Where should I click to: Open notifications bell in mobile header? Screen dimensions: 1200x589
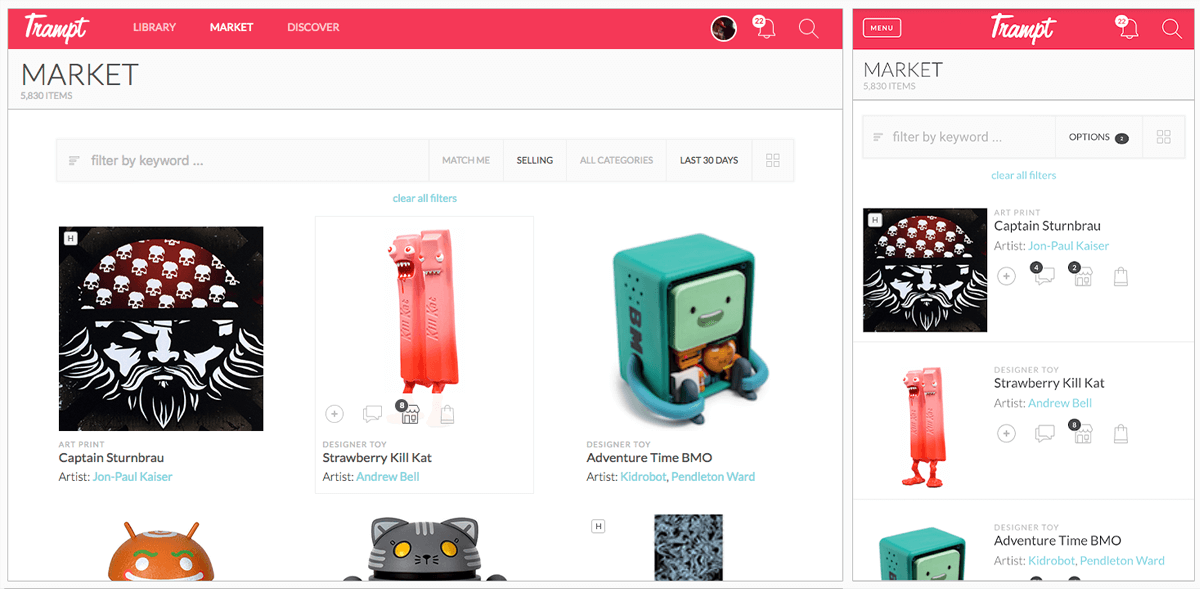coord(1128,27)
